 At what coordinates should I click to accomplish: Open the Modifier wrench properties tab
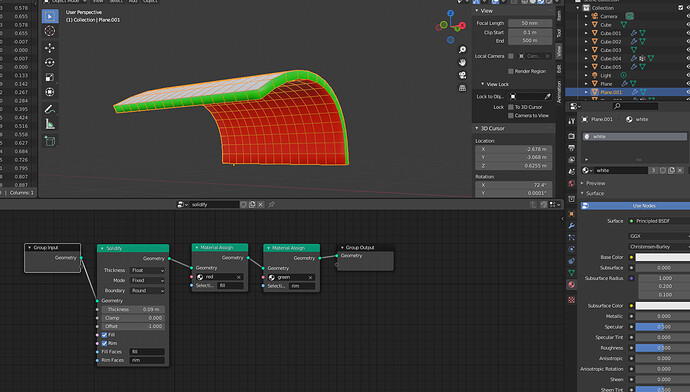[571, 226]
